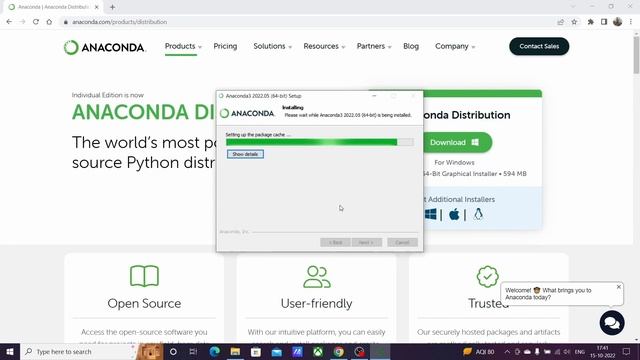Click the Anaconda logo on the website
This screenshot has width=640, height=360.
tap(104, 47)
